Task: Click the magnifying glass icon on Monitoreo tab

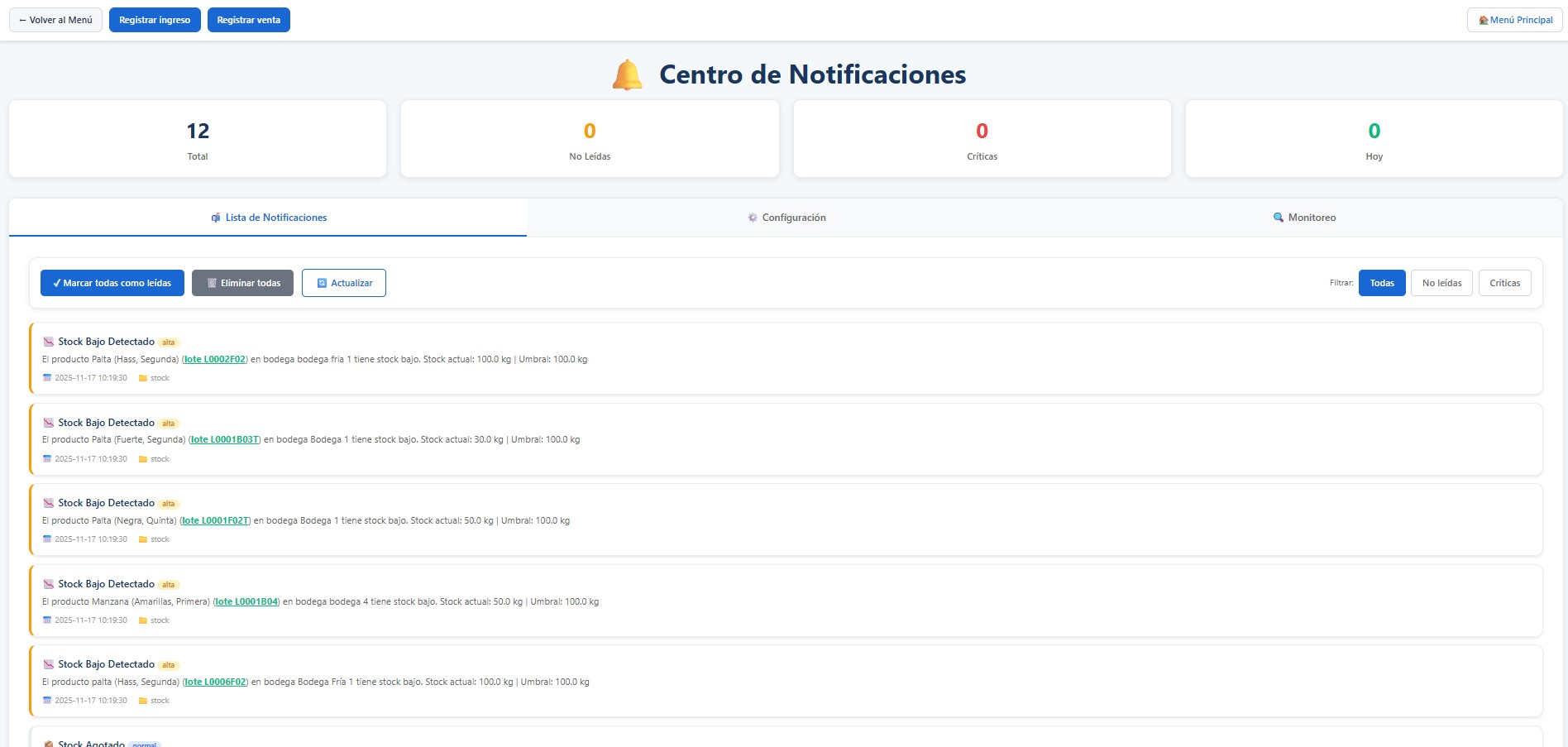Action: pos(1276,218)
